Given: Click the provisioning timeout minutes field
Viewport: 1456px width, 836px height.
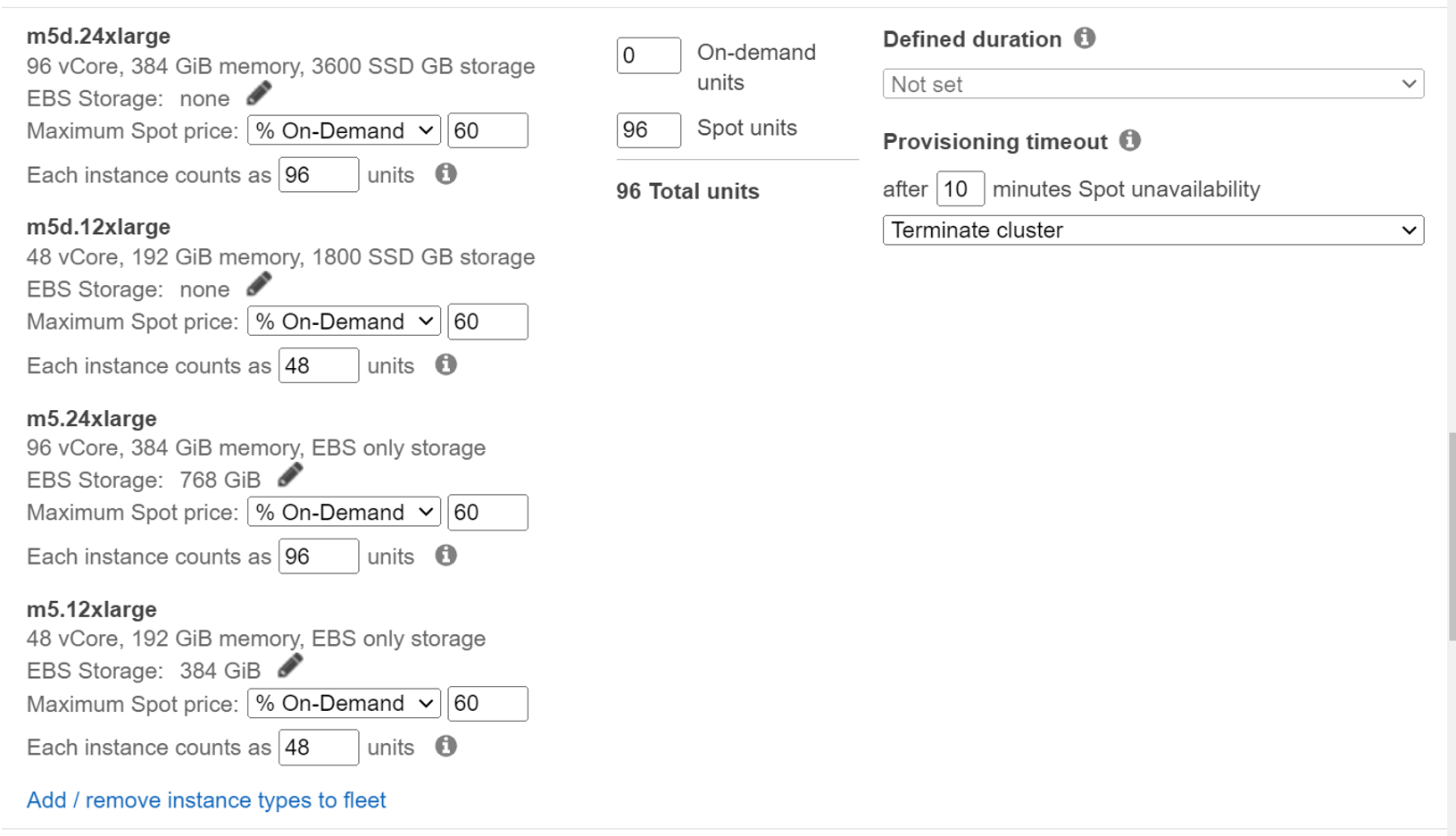Looking at the screenshot, I should pyautogui.click(x=960, y=189).
